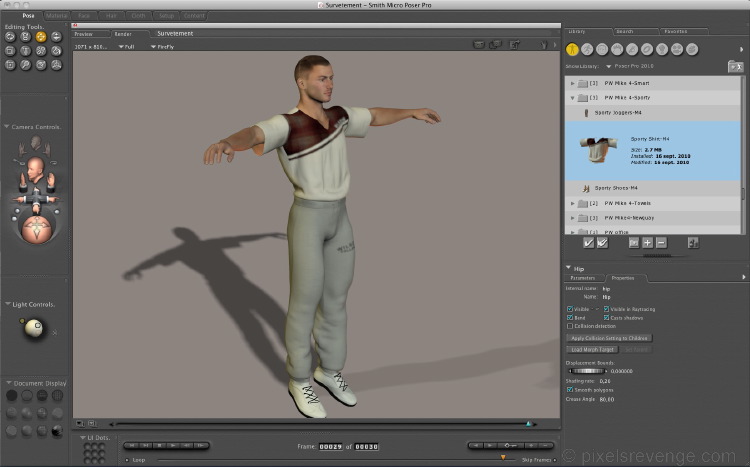Toggle Visible in Raytracing checkbox
This screenshot has height=467, width=750.
click(606, 309)
